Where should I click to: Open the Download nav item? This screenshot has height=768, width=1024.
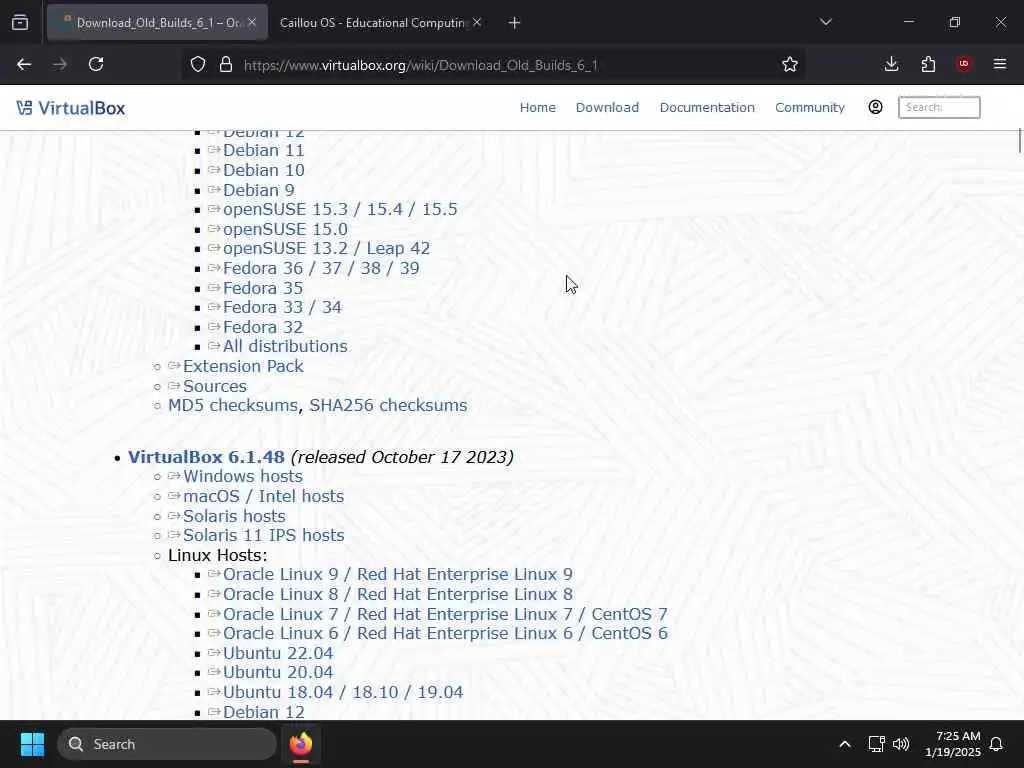tap(607, 108)
